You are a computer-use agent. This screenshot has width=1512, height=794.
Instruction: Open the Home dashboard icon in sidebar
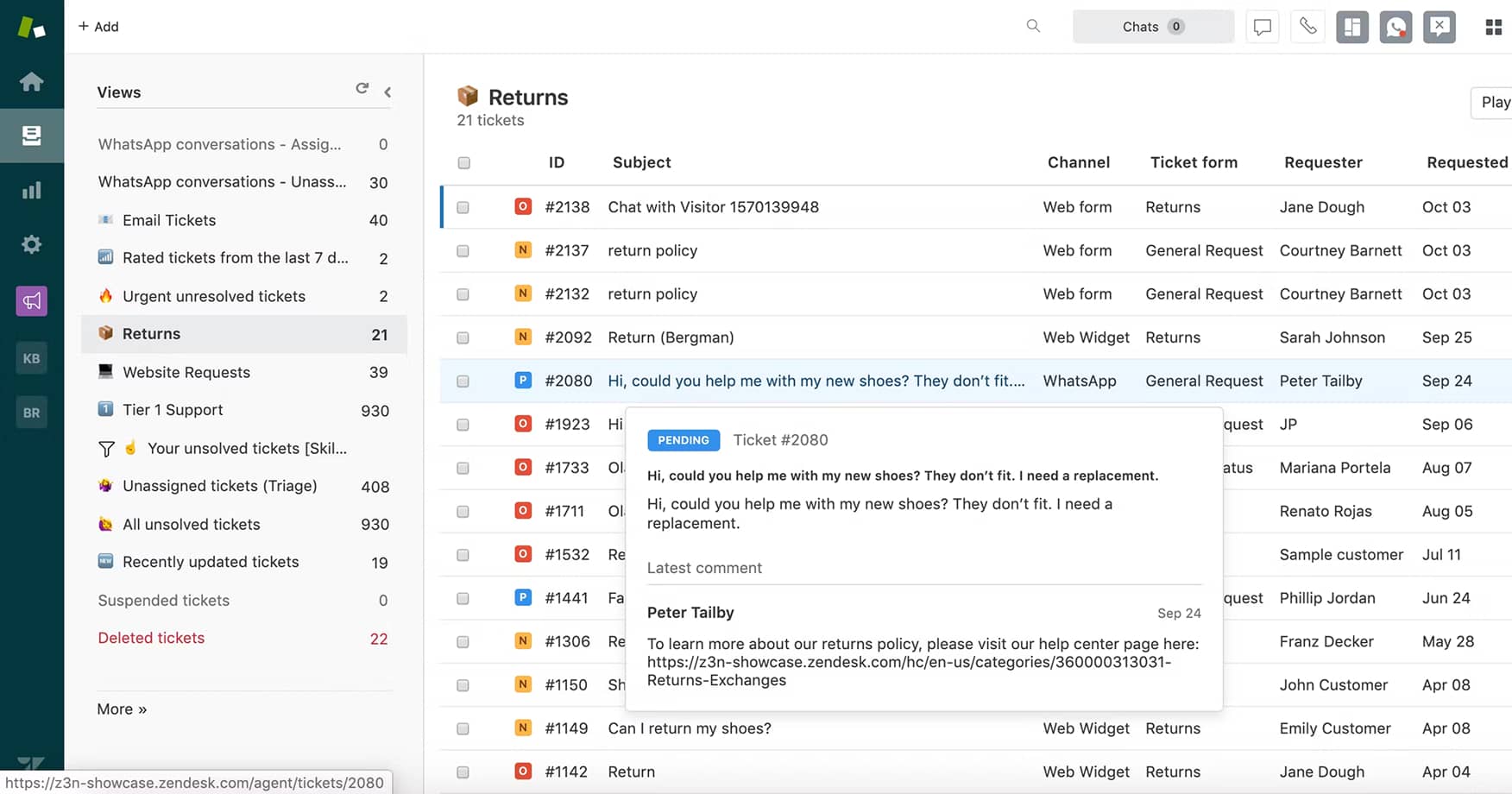point(32,81)
